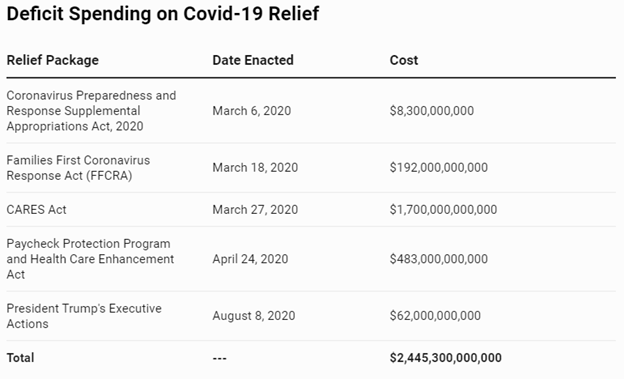Click the Date Enacted column header
This screenshot has height=379, width=624.
point(253,60)
